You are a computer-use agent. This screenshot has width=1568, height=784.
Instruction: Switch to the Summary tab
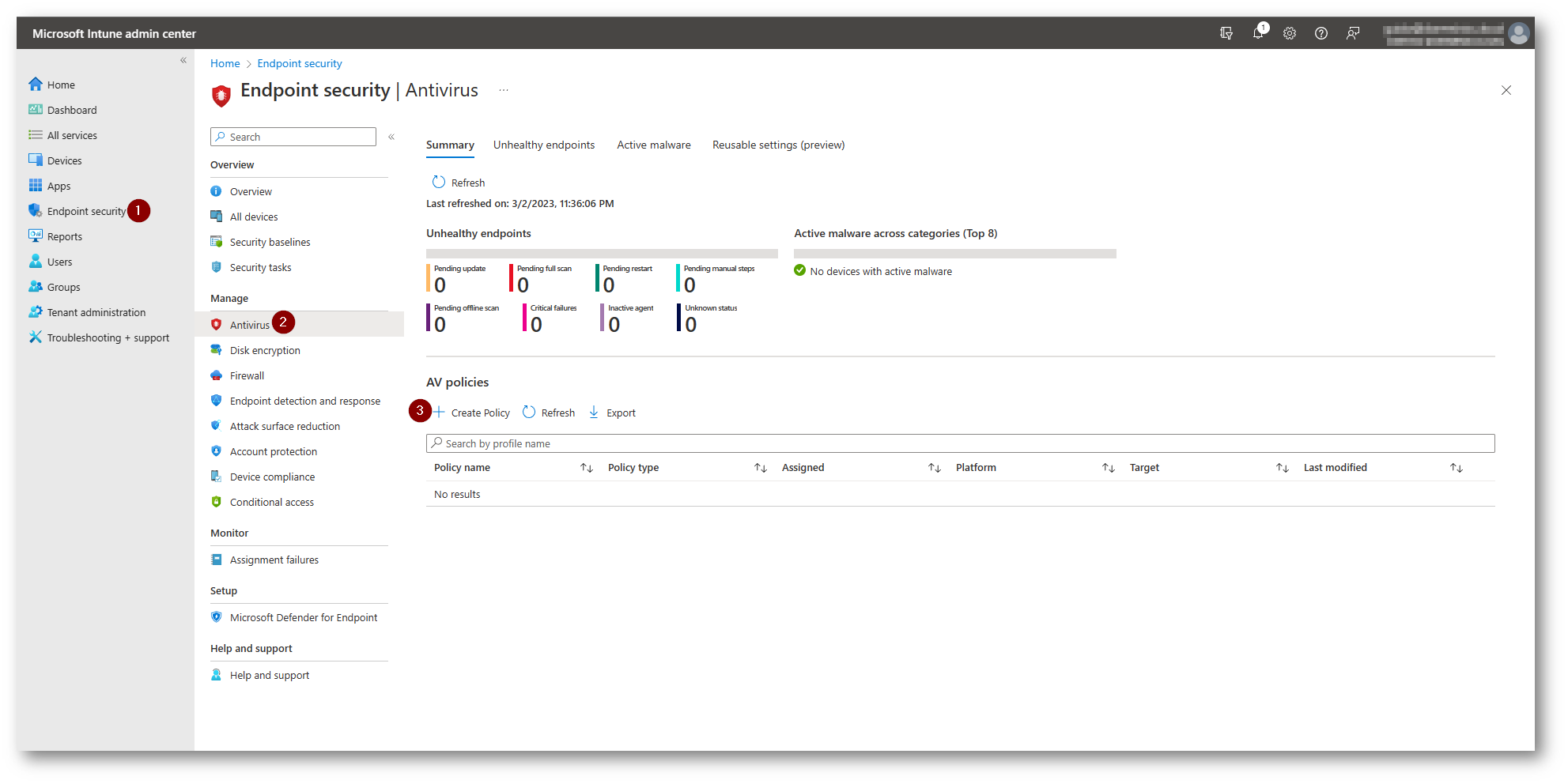coord(450,145)
